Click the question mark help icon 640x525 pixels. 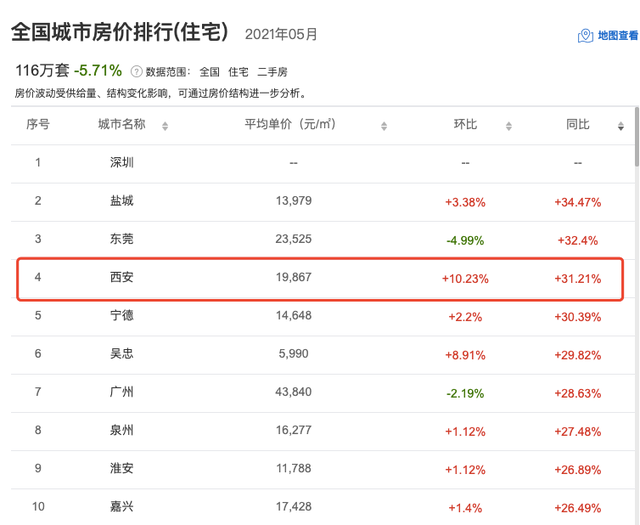pos(136,72)
